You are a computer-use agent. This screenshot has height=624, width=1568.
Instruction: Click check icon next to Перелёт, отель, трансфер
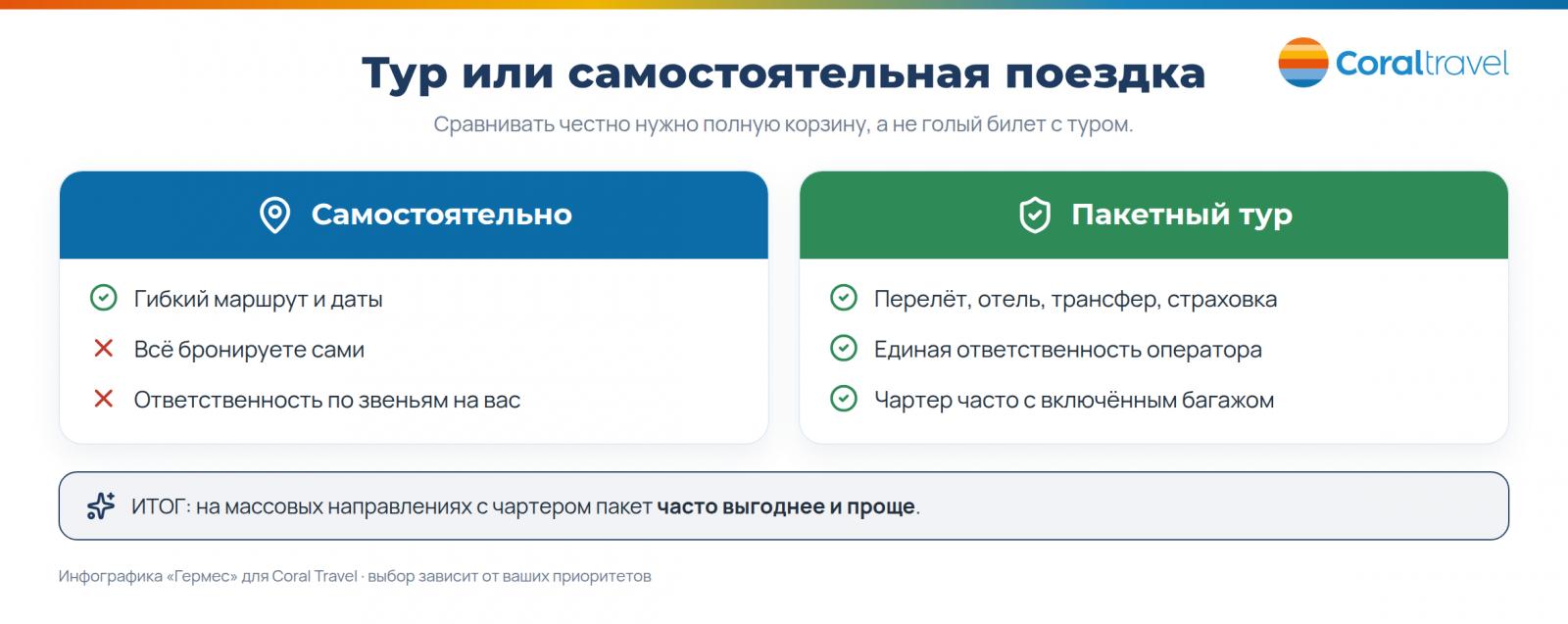point(844,298)
